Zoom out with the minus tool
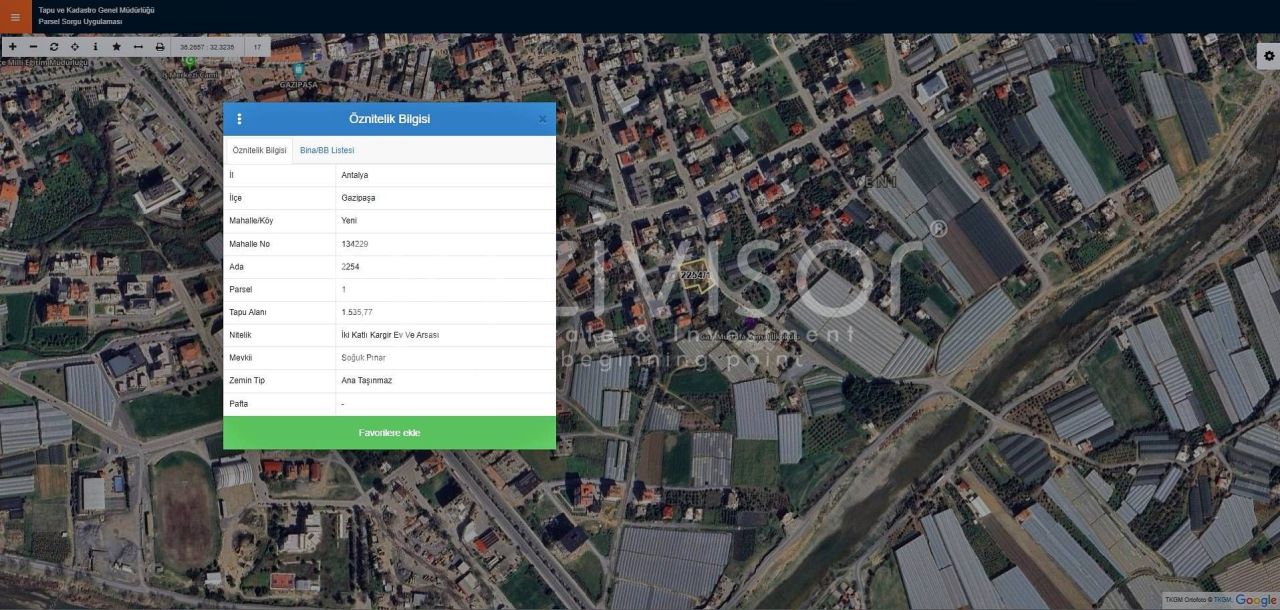Image resolution: width=1280 pixels, height=610 pixels. click(33, 47)
